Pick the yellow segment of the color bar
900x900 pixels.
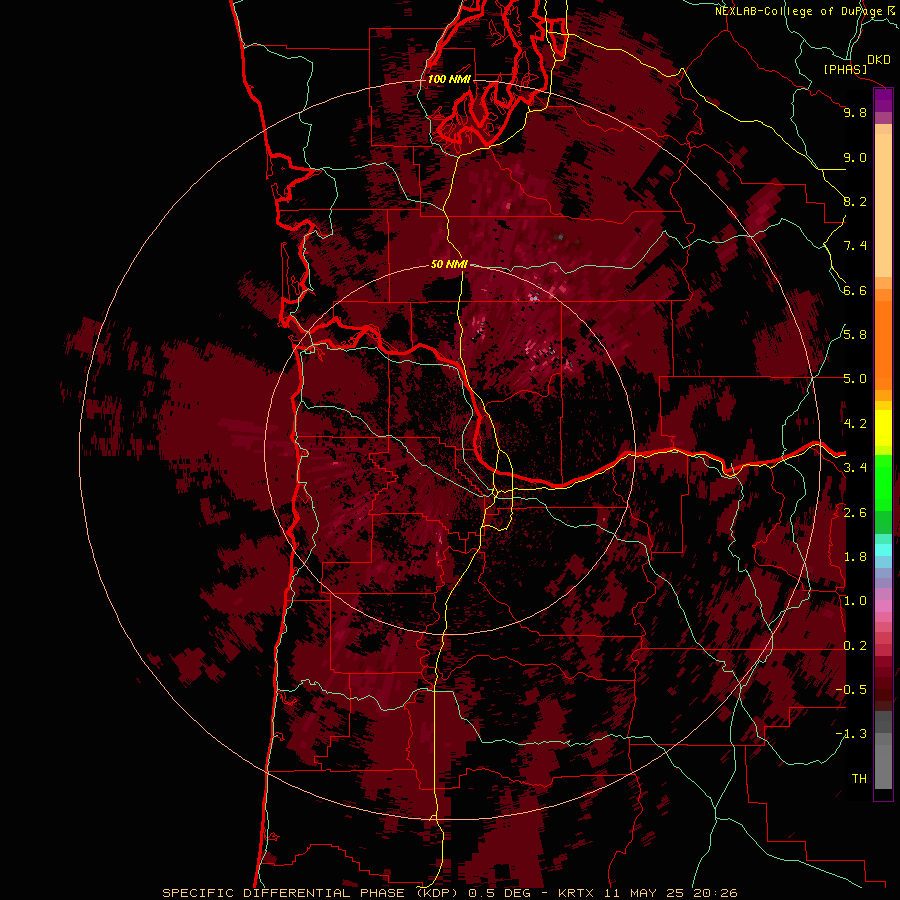pyautogui.click(x=883, y=428)
